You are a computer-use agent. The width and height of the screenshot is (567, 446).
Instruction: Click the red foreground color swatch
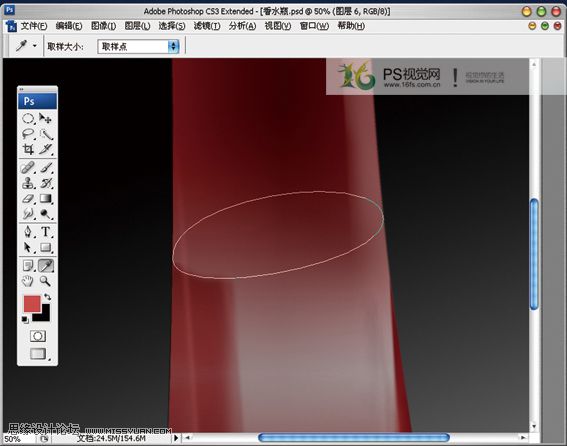pyautogui.click(x=32, y=303)
